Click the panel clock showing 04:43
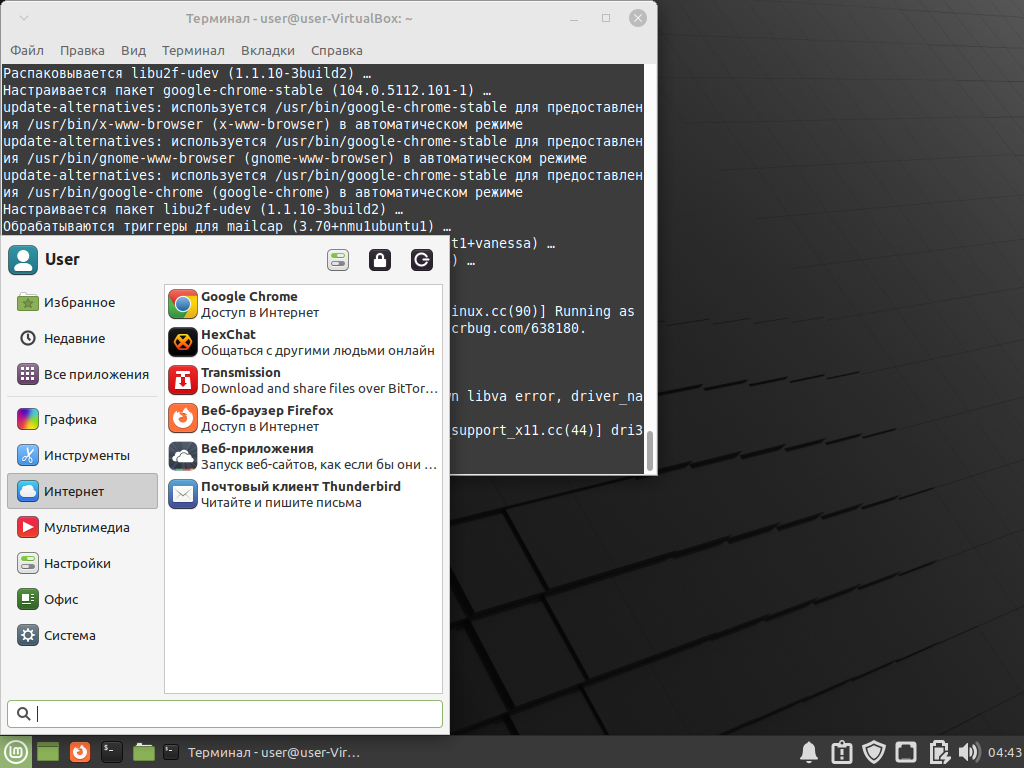 [1004, 752]
